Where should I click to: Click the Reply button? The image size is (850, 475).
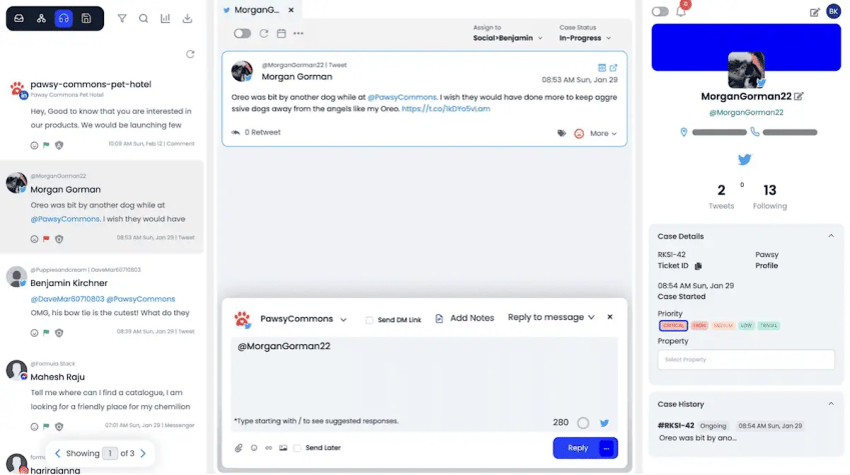(x=577, y=448)
